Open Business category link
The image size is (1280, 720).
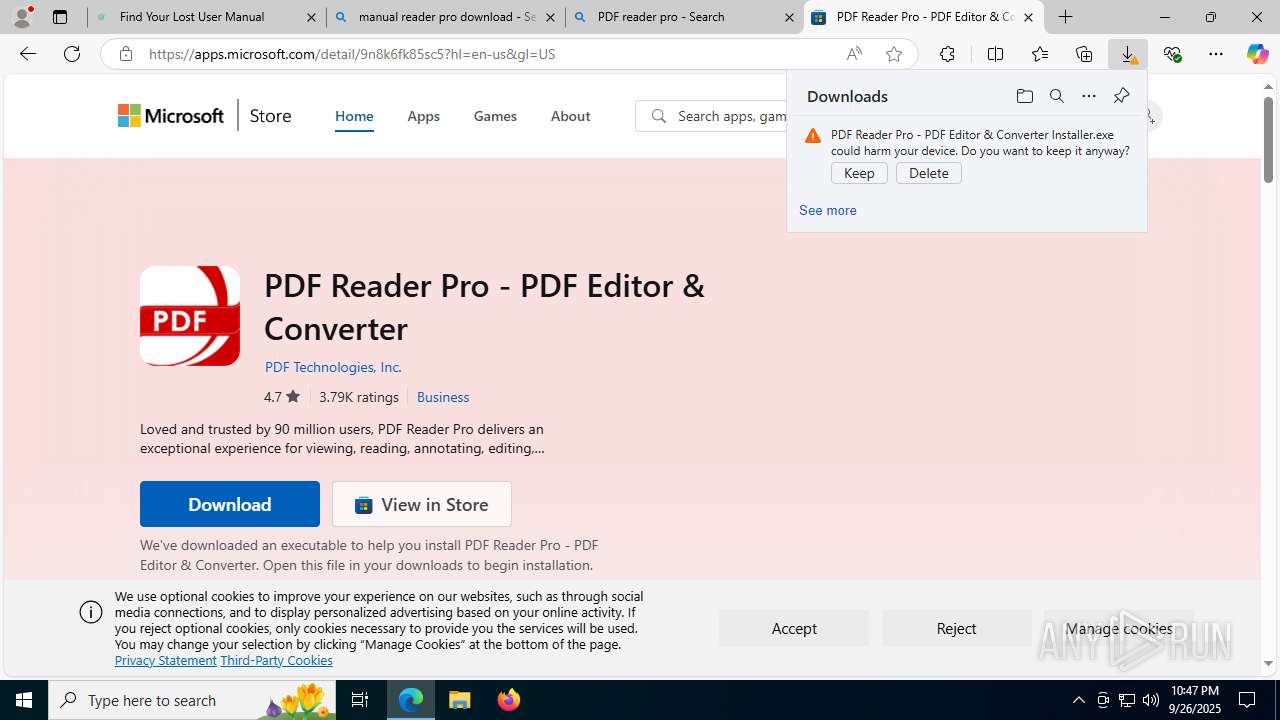pos(443,397)
